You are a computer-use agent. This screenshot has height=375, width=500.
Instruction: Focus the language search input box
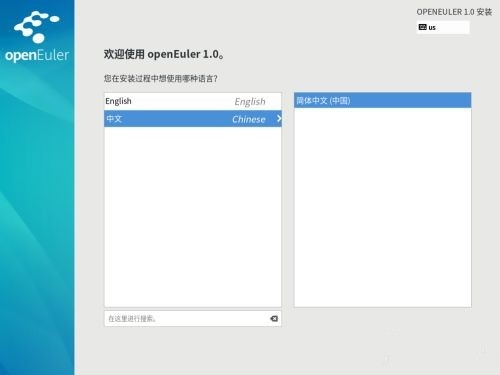[193, 319]
